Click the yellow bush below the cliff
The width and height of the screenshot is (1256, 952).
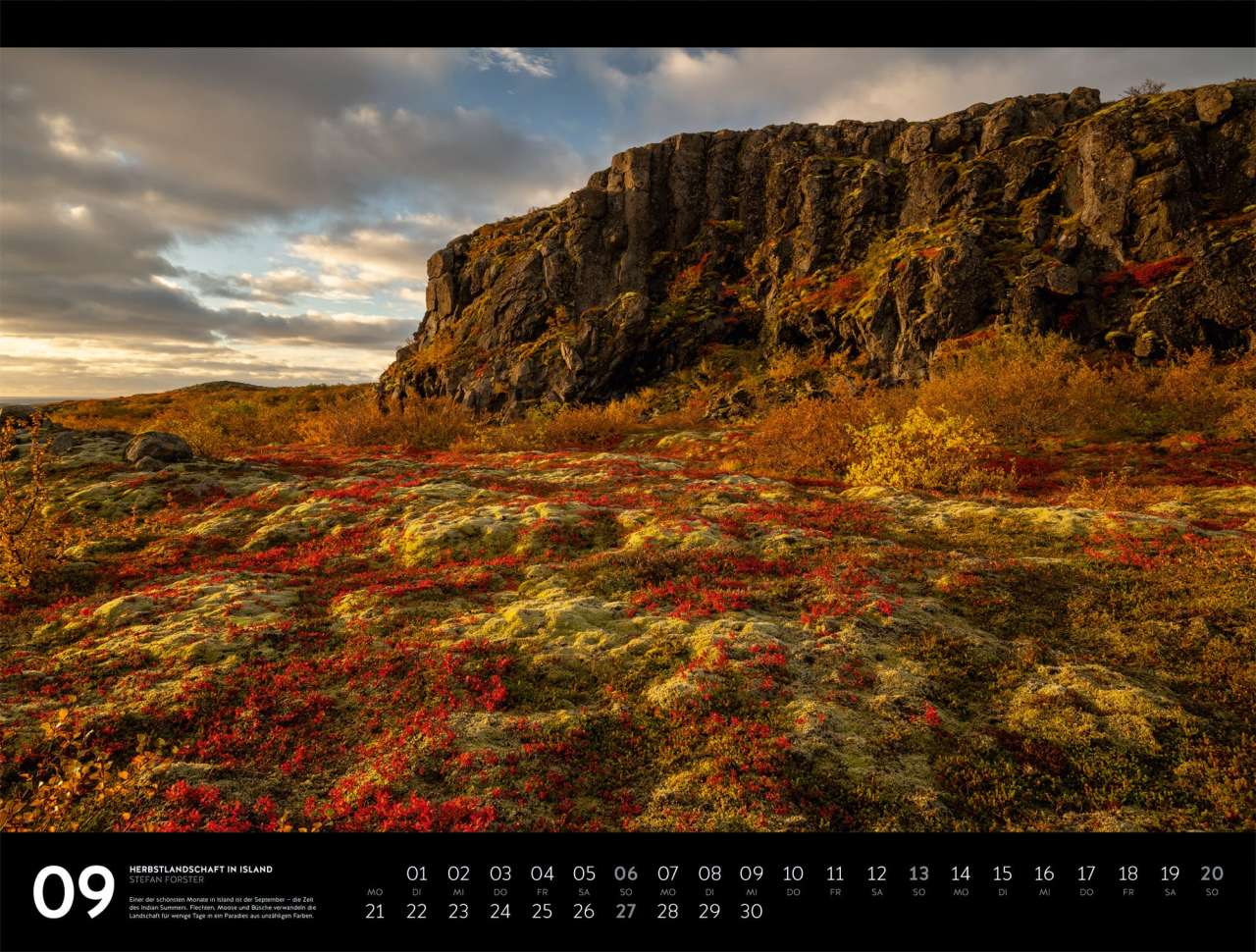tap(917, 451)
